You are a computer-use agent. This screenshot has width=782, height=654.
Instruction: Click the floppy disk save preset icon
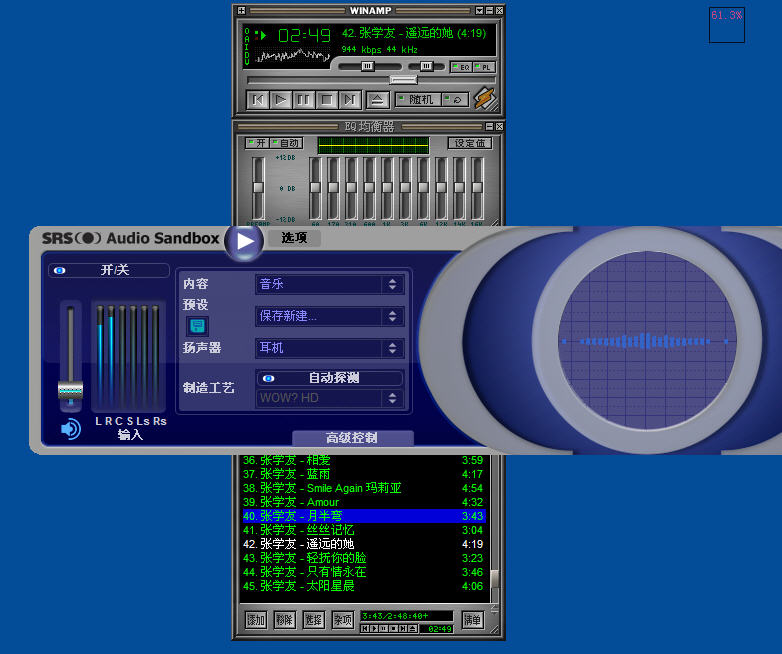[x=197, y=326]
